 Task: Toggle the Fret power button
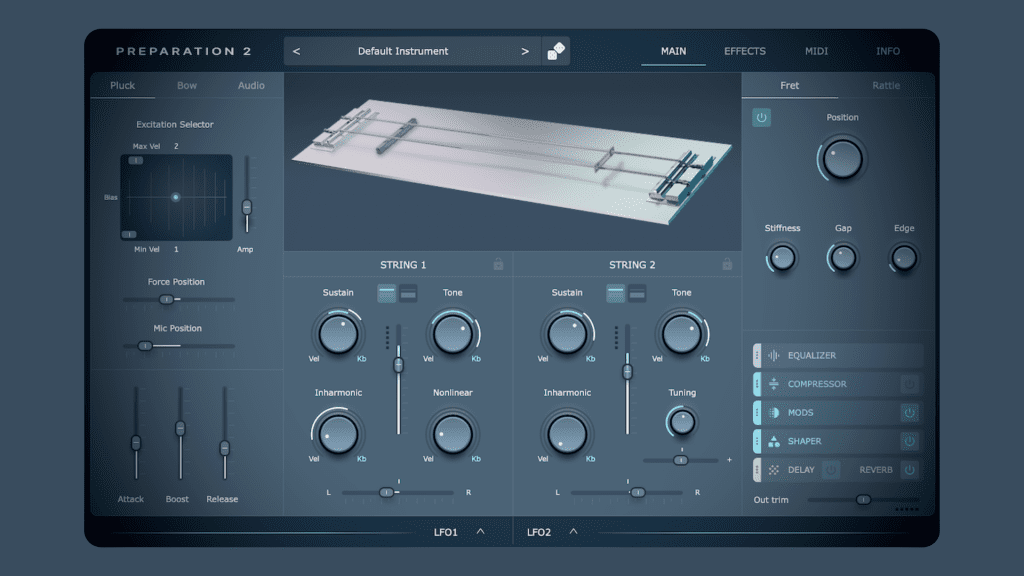click(x=762, y=118)
